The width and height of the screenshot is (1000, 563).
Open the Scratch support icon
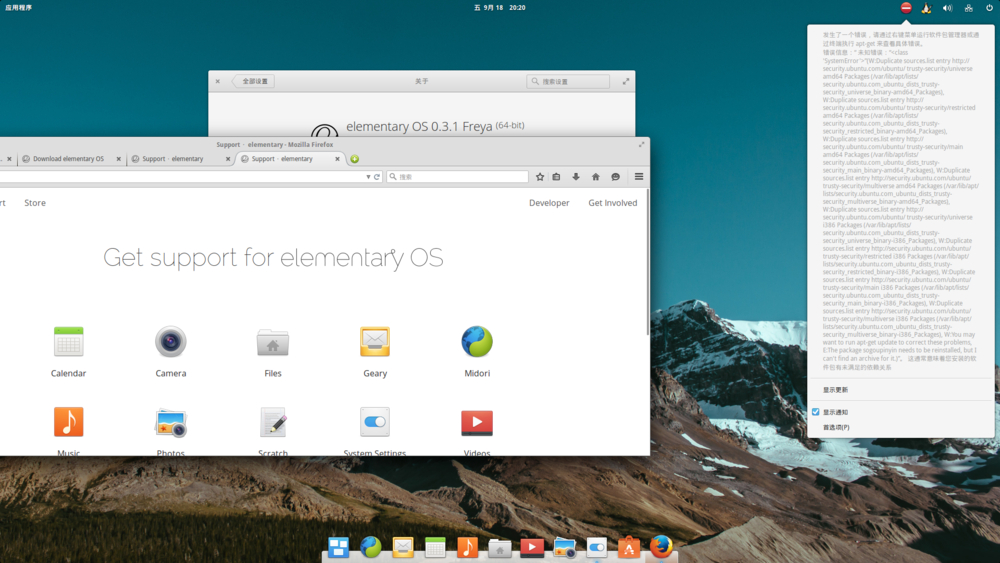tap(273, 422)
